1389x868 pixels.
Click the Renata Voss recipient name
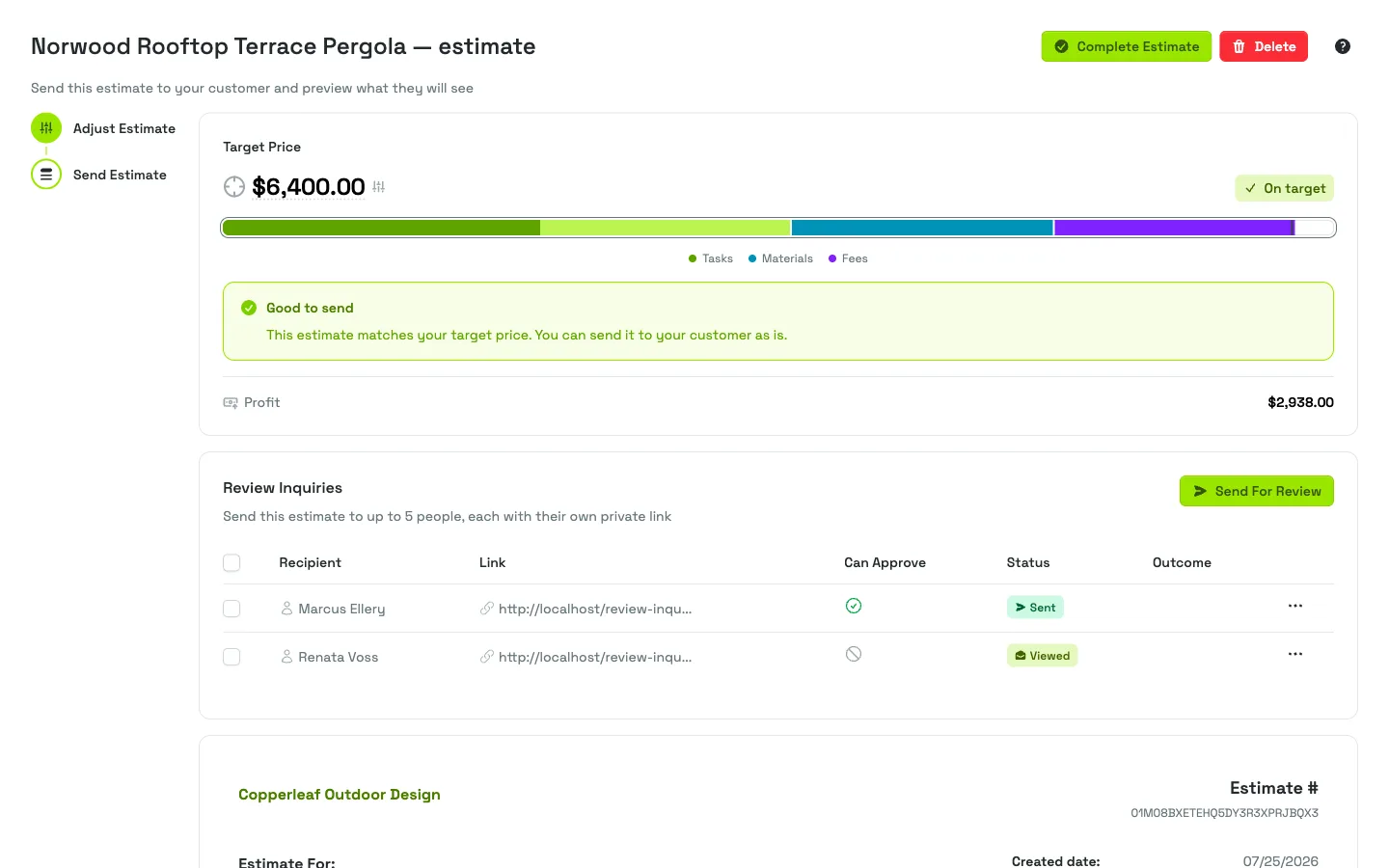(338, 657)
